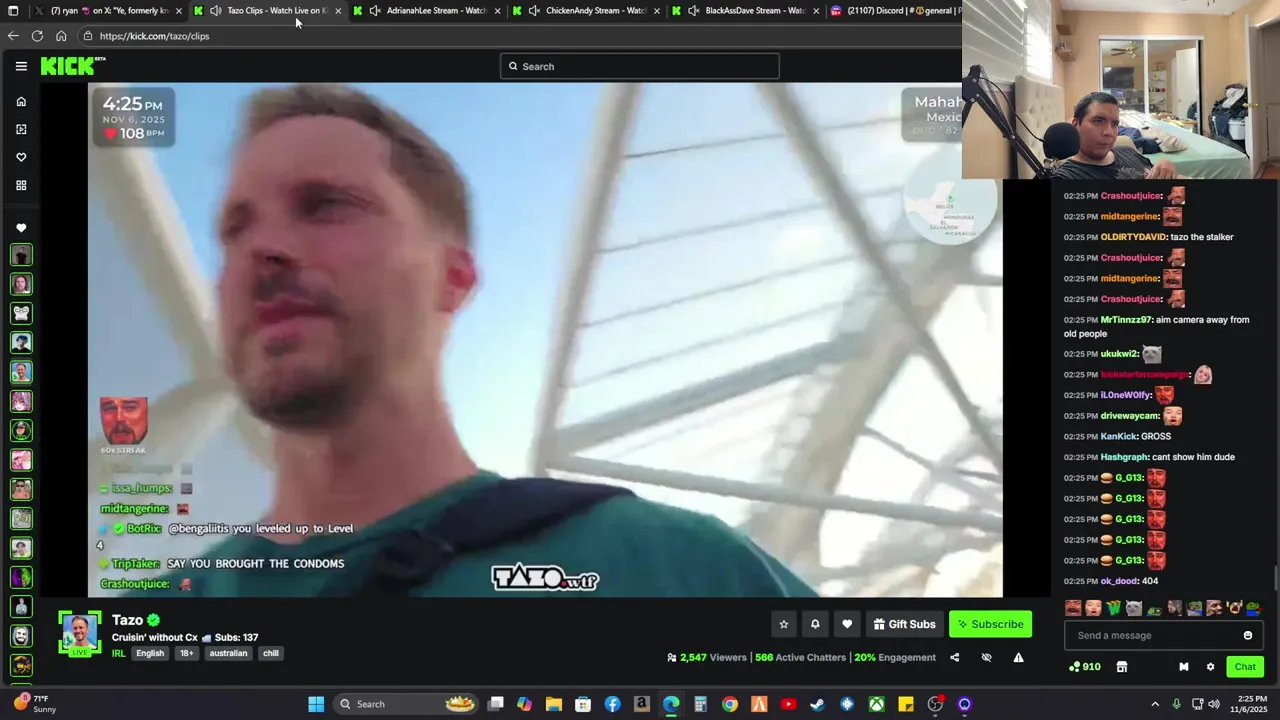Click the chat panel scrollbar

(x=1276, y=578)
